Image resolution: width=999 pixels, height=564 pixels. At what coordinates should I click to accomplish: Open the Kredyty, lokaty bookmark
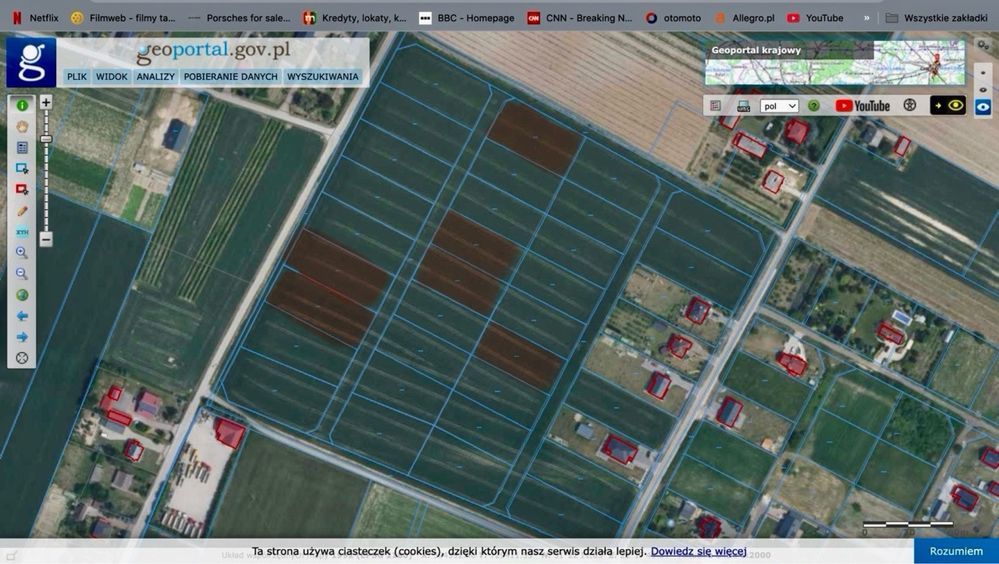coord(354,18)
